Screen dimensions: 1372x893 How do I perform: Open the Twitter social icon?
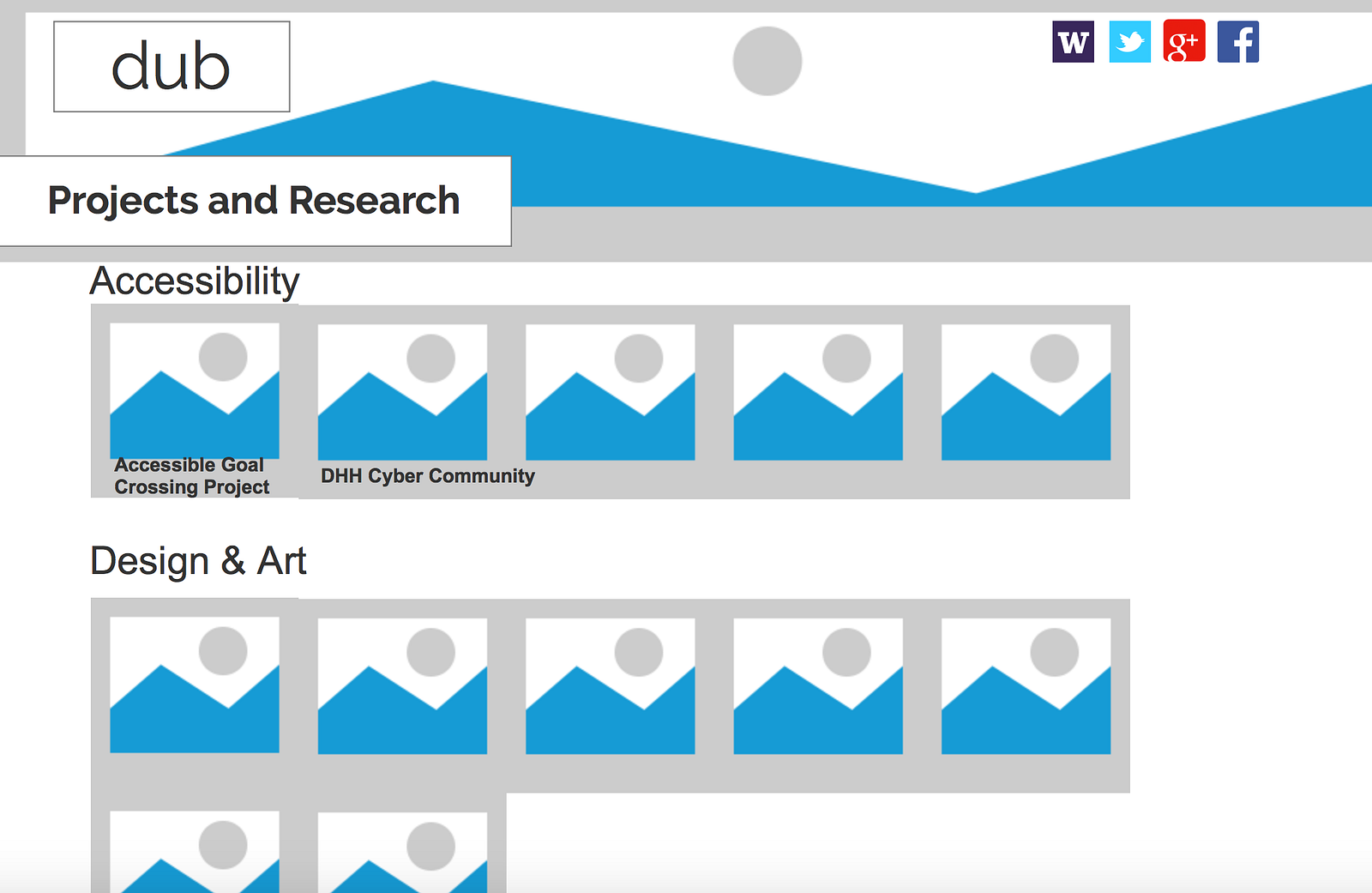[x=1129, y=42]
